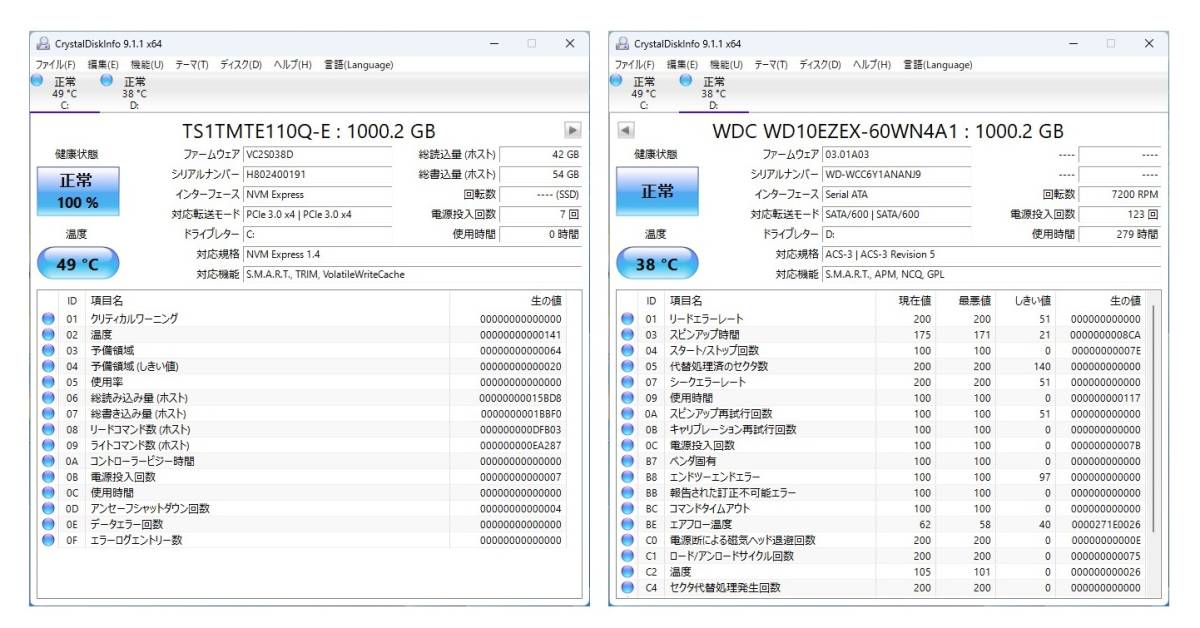Click status icon for セクタ代替処理発生回数 row
This screenshot has height=628, width=1200.
coord(627,587)
